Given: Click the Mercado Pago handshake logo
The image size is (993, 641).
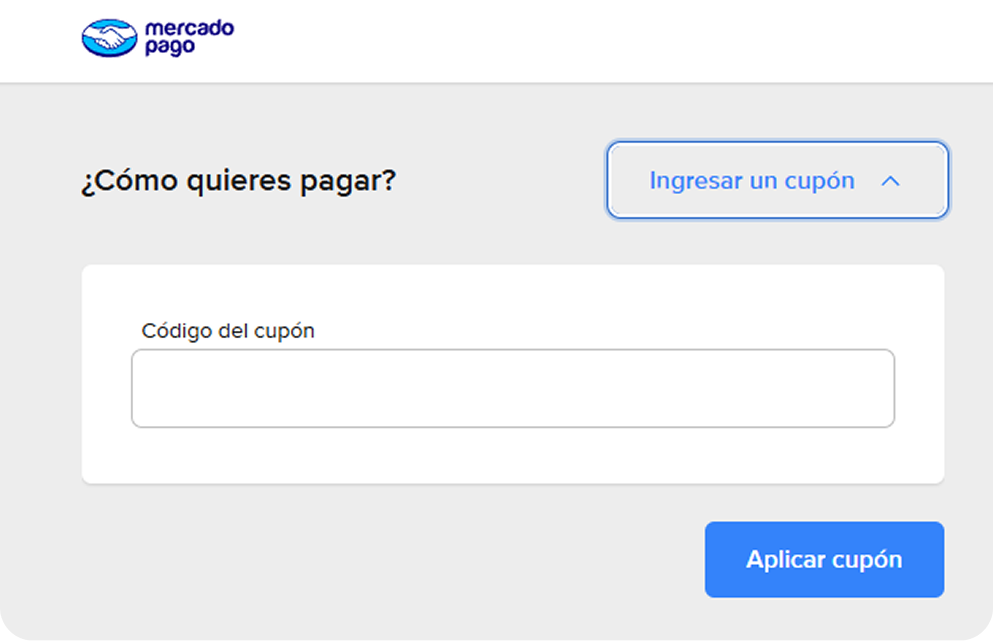Looking at the screenshot, I should click(x=110, y=38).
